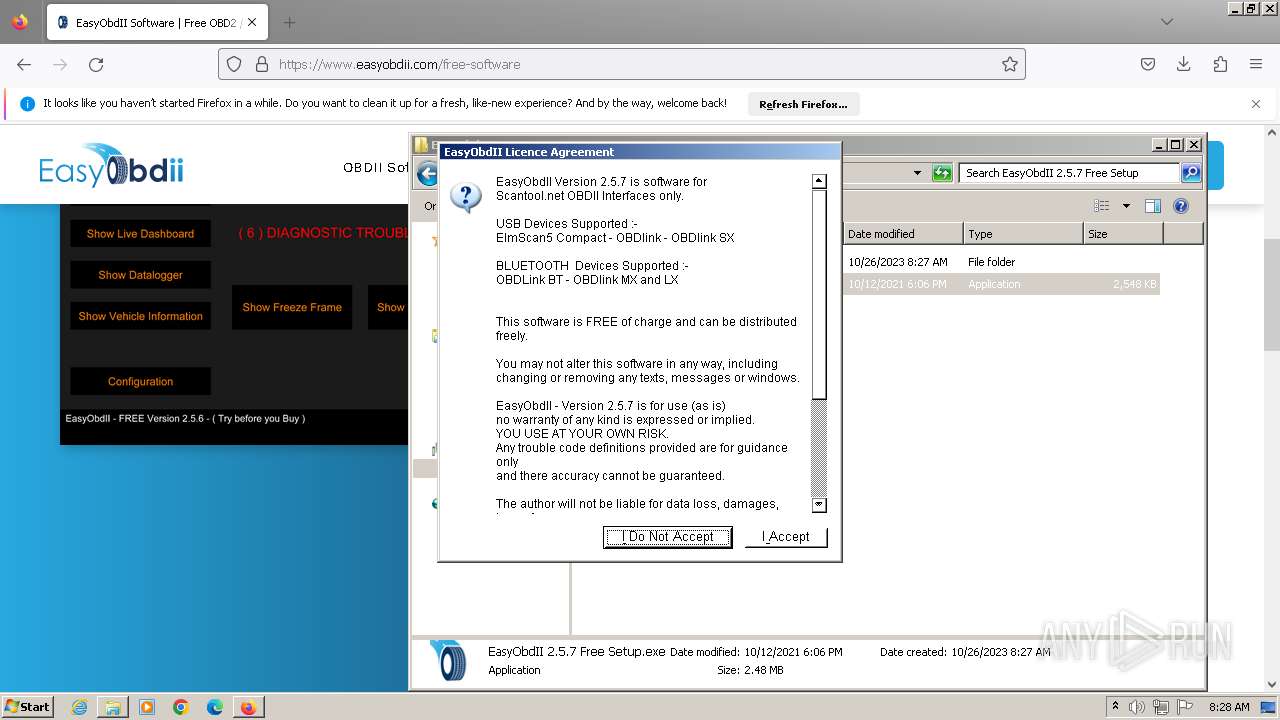1280x720 pixels.
Task: Sort by Date modified column
Action: (x=903, y=234)
